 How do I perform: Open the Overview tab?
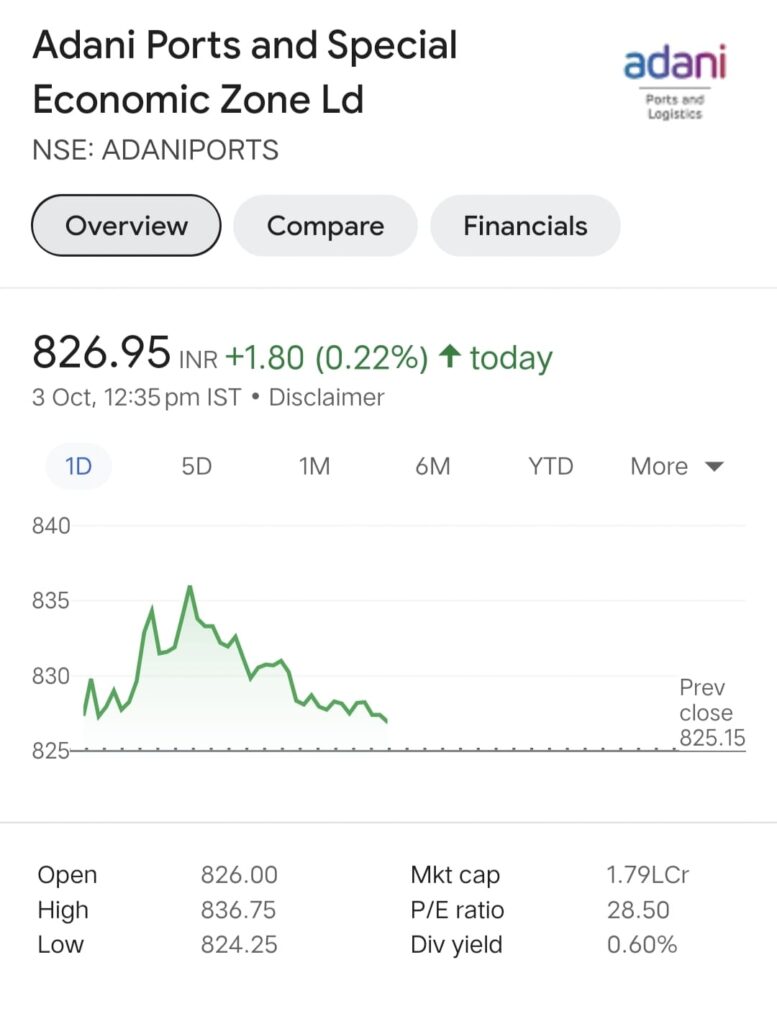(126, 225)
